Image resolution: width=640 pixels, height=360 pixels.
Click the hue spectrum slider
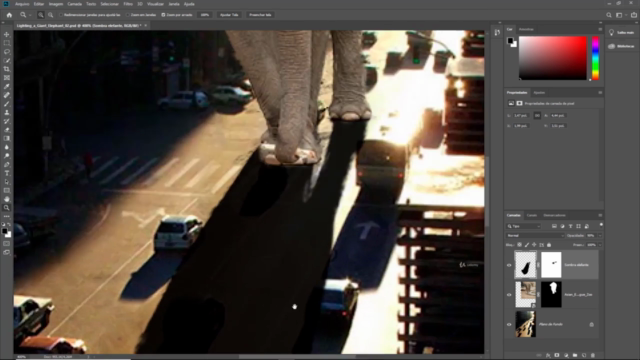(x=596, y=58)
